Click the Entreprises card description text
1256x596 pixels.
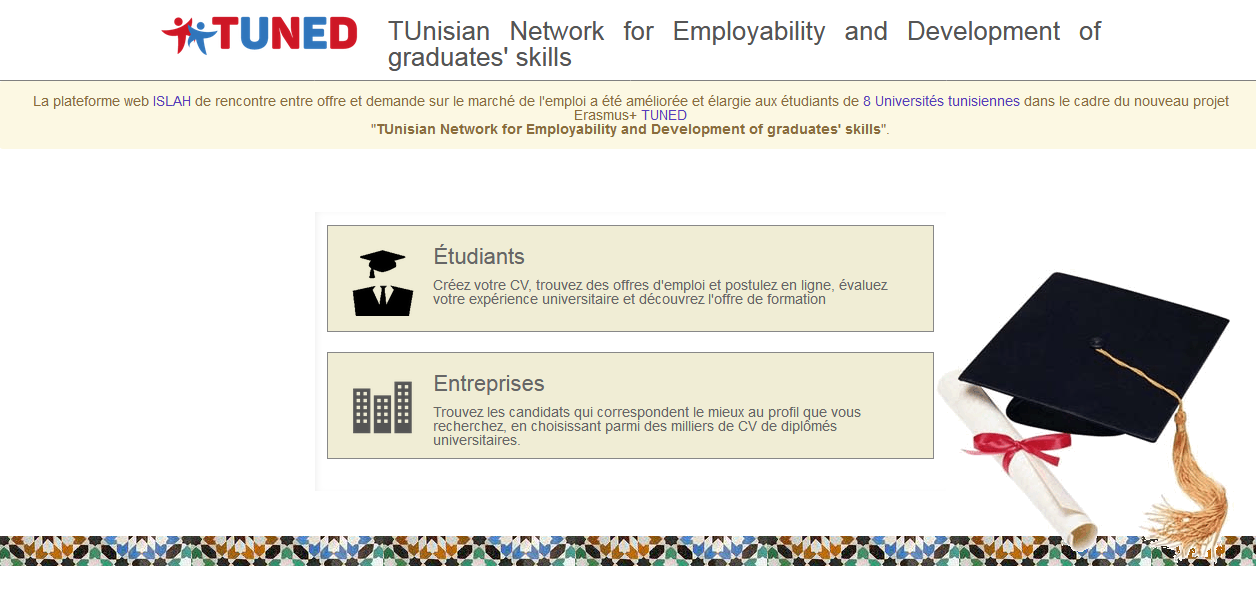(x=647, y=426)
